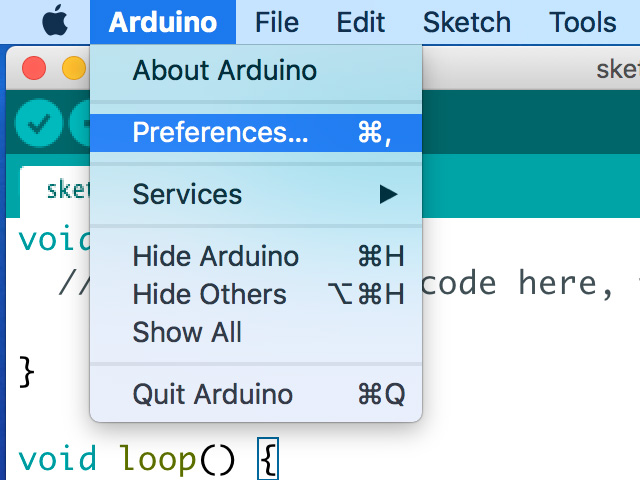Close the sketch window with red button
Viewport: 640px width, 480px height.
click(34, 69)
